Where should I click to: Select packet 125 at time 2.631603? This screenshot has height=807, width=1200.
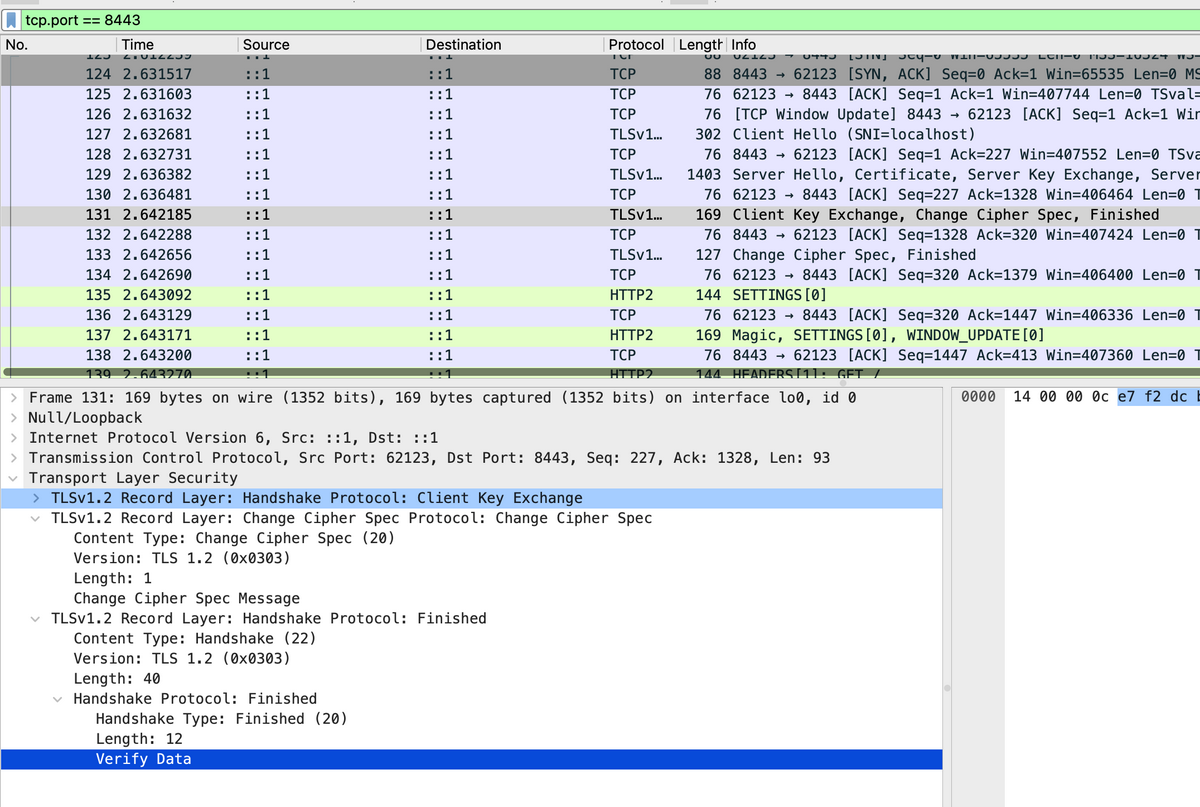600,94
